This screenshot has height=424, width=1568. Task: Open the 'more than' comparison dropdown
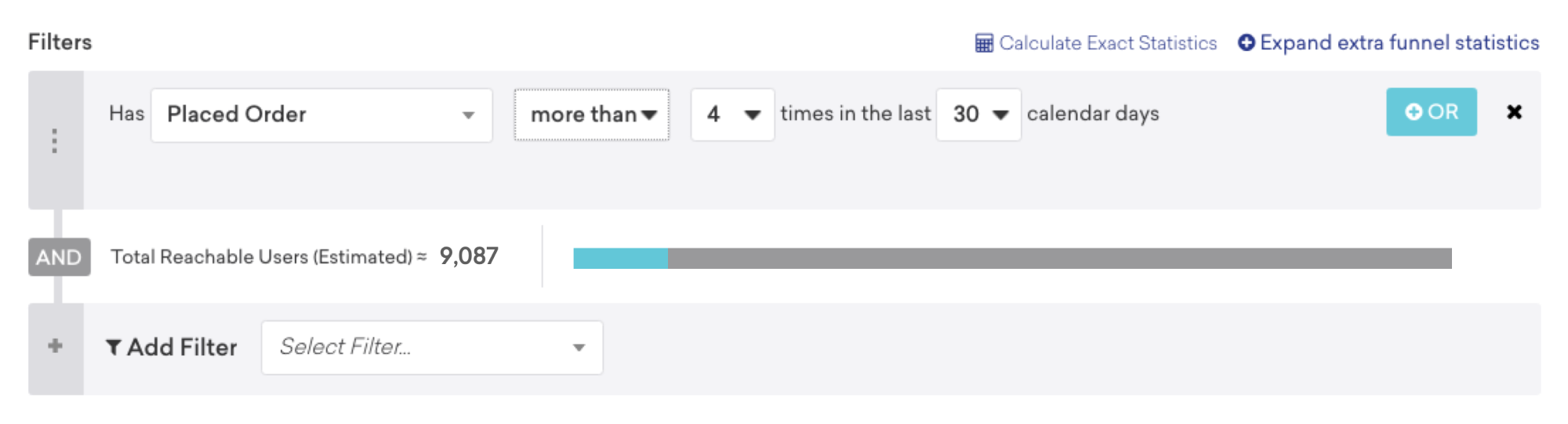[592, 114]
